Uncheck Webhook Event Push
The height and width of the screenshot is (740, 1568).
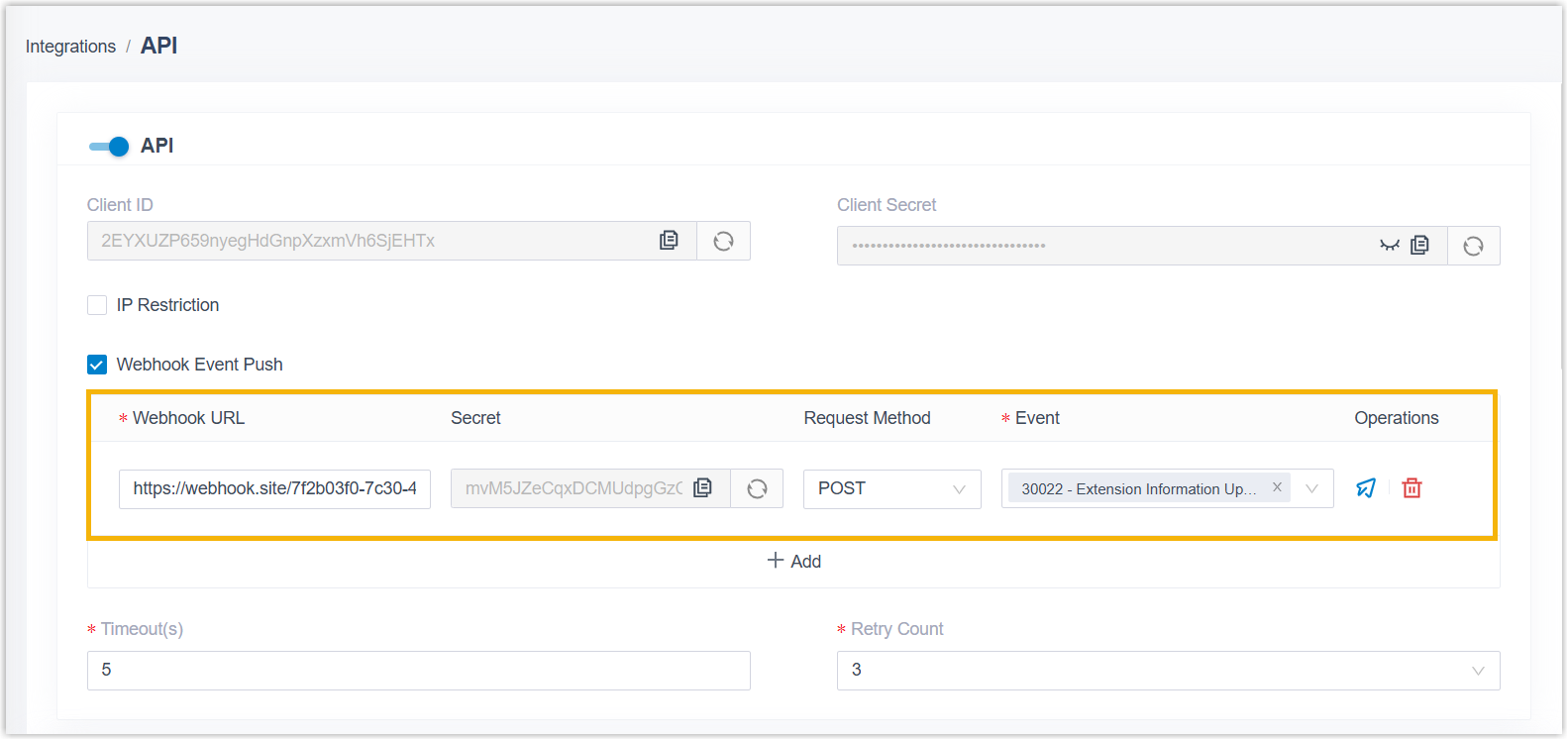tap(97, 365)
